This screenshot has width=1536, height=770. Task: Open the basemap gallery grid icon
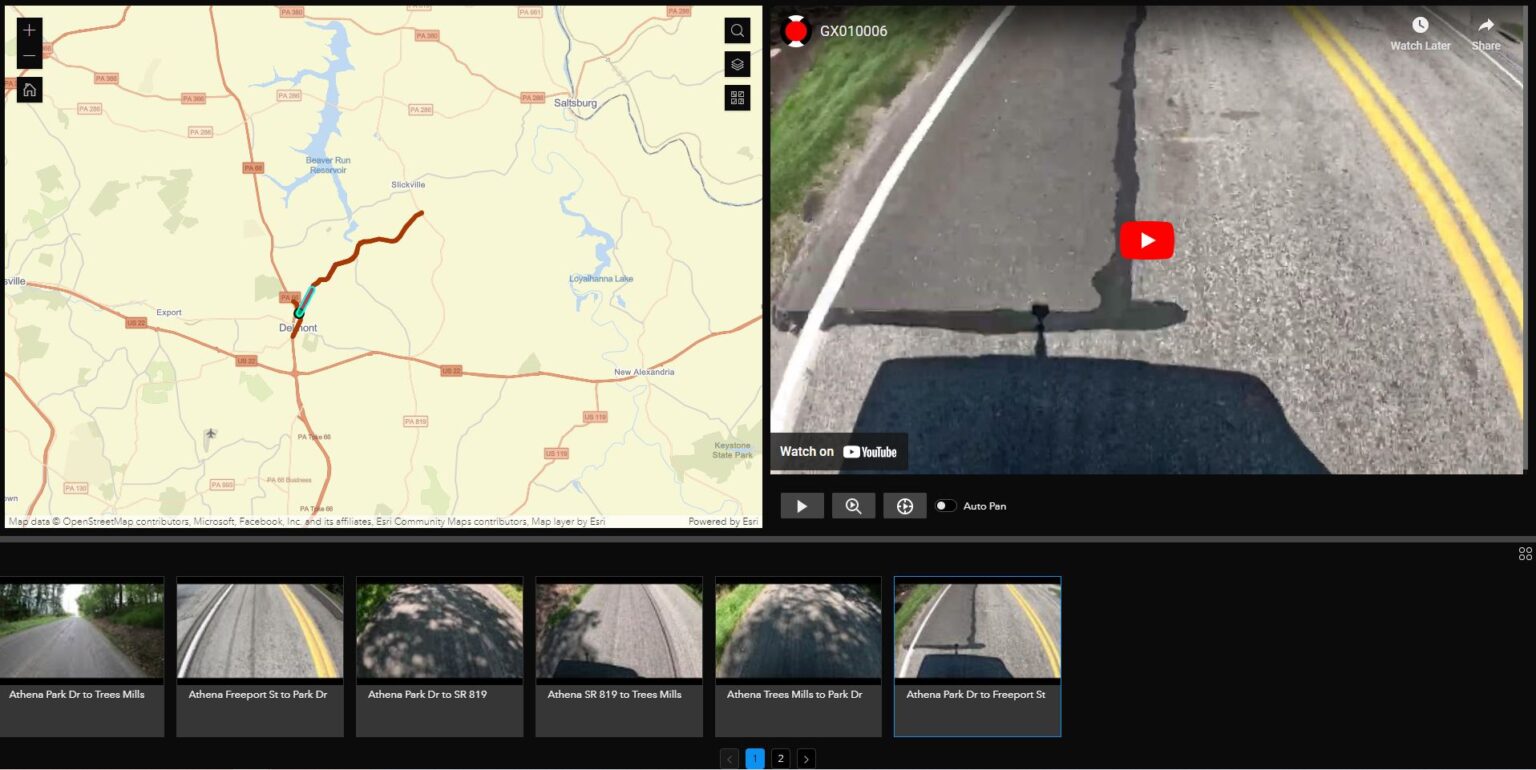737,97
